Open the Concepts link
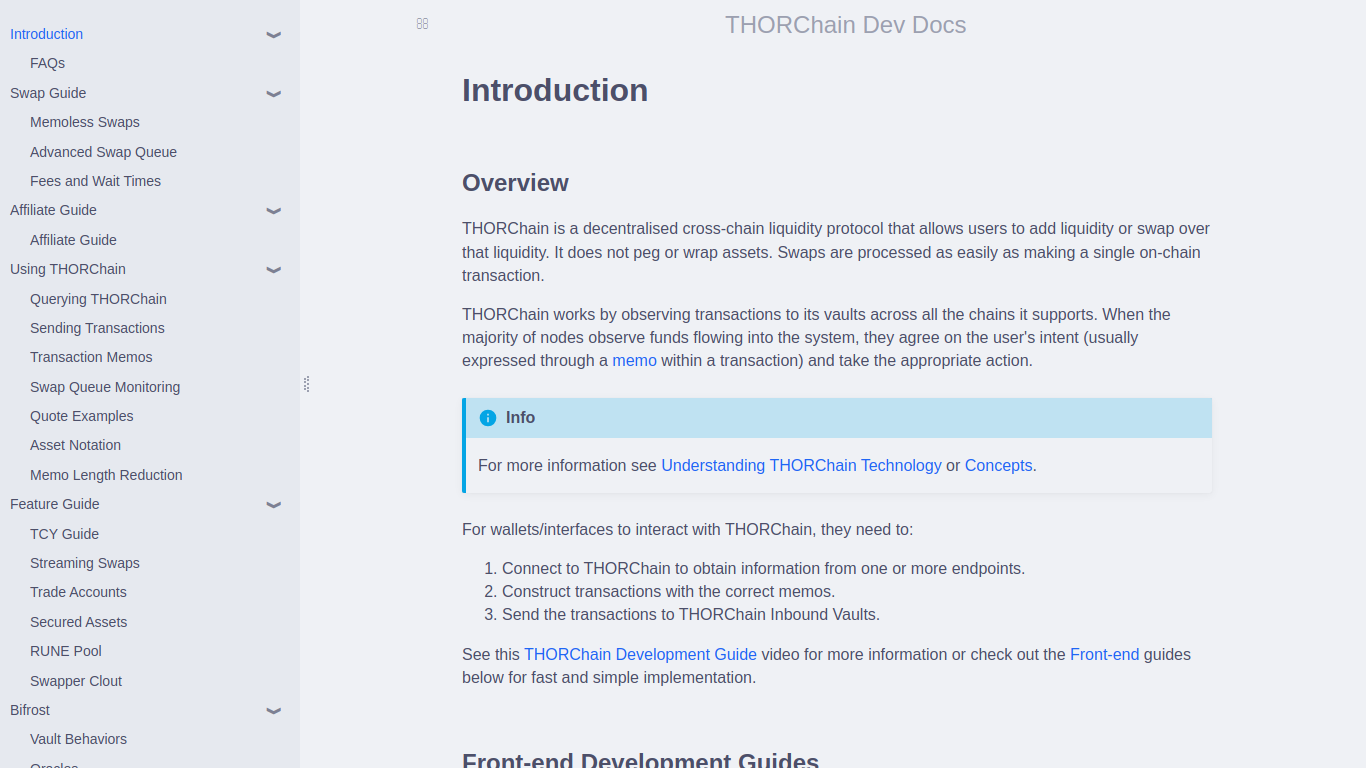The image size is (1366, 768). coord(998,465)
